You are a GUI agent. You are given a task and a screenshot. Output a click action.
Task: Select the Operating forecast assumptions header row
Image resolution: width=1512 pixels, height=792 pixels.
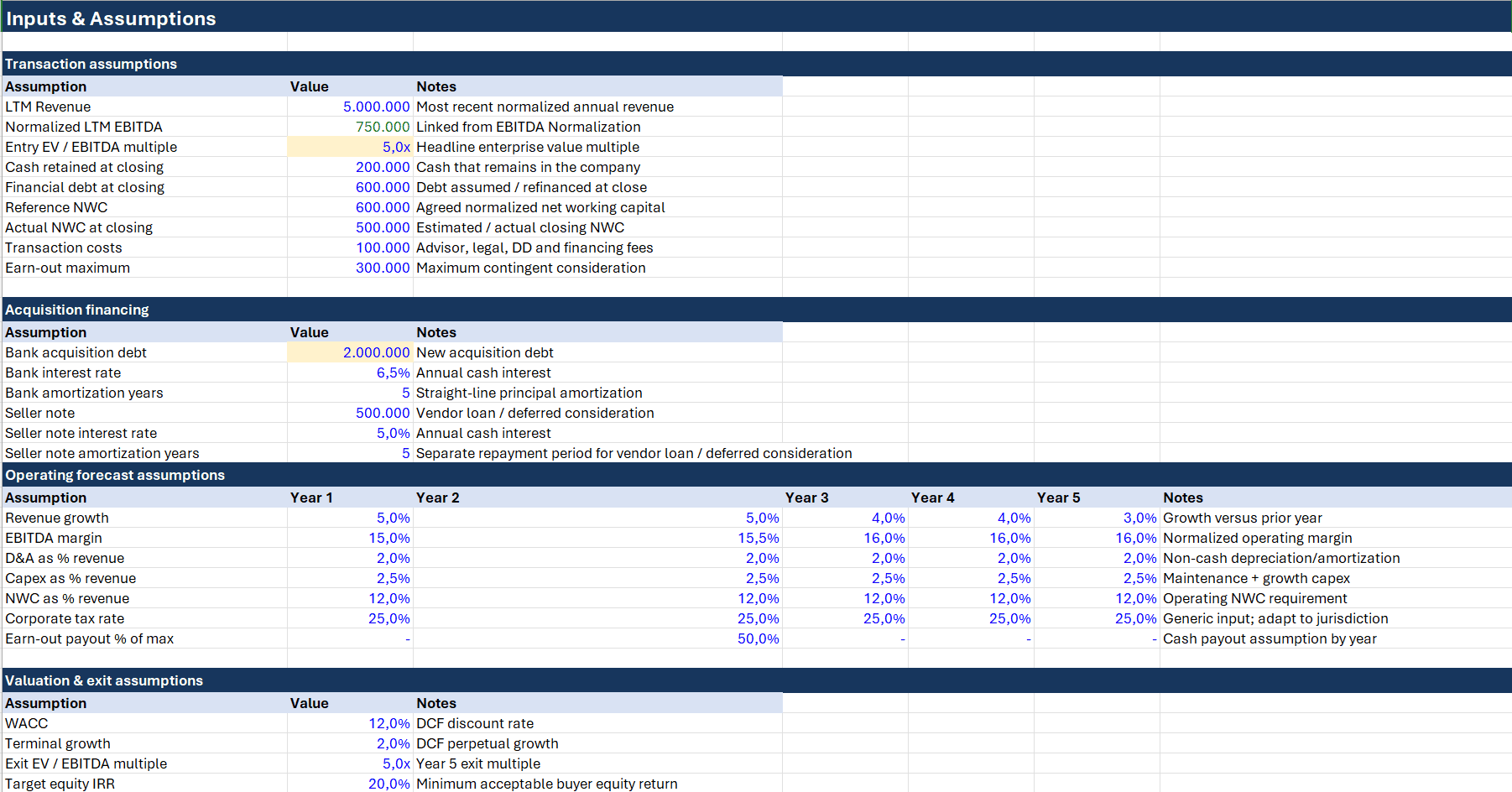[757, 475]
